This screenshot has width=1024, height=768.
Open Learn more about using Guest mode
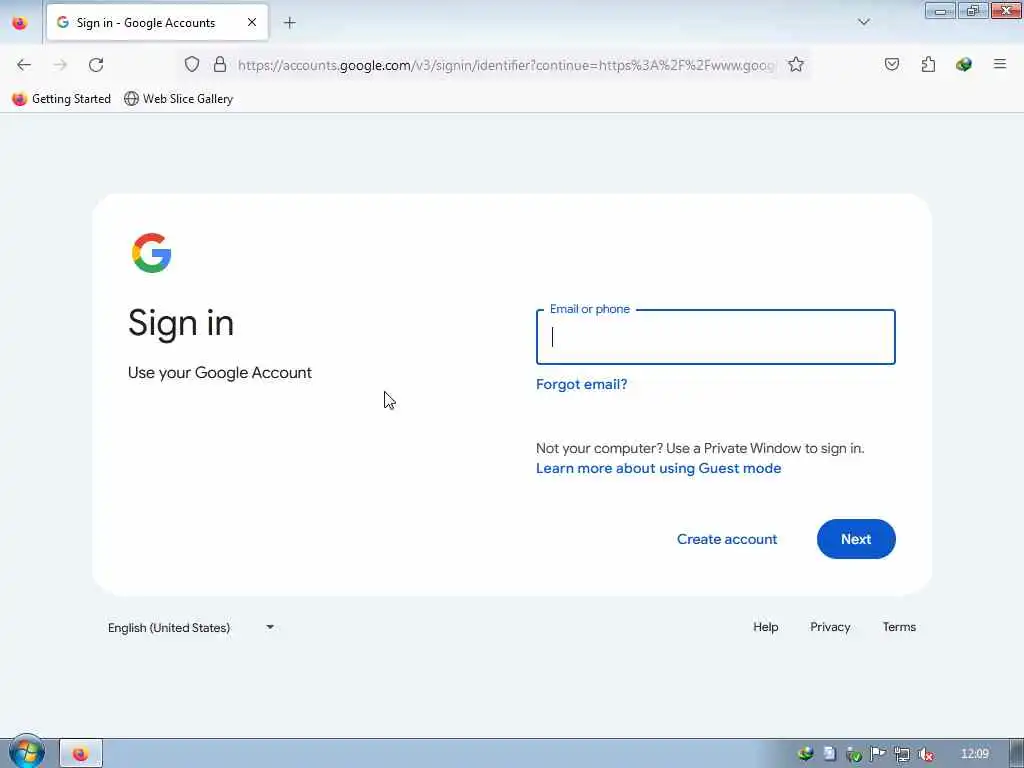(658, 468)
